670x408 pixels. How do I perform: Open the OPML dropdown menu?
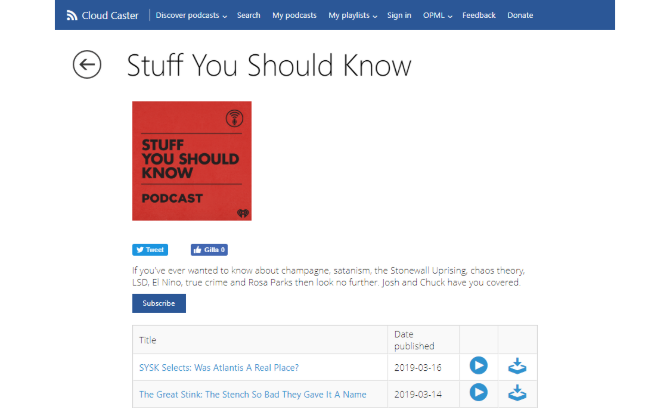[x=437, y=15]
